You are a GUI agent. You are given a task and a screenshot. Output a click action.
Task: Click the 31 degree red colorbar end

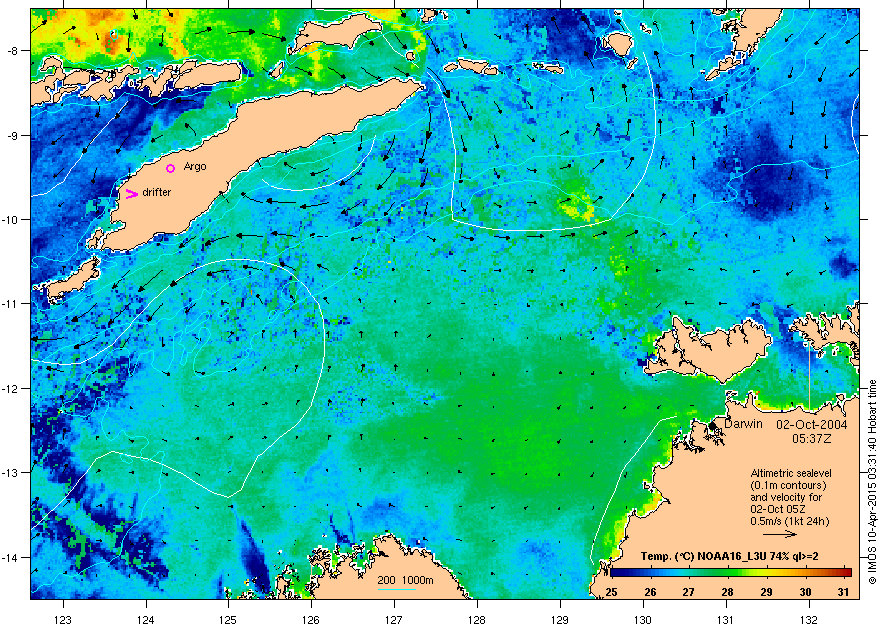click(x=846, y=573)
